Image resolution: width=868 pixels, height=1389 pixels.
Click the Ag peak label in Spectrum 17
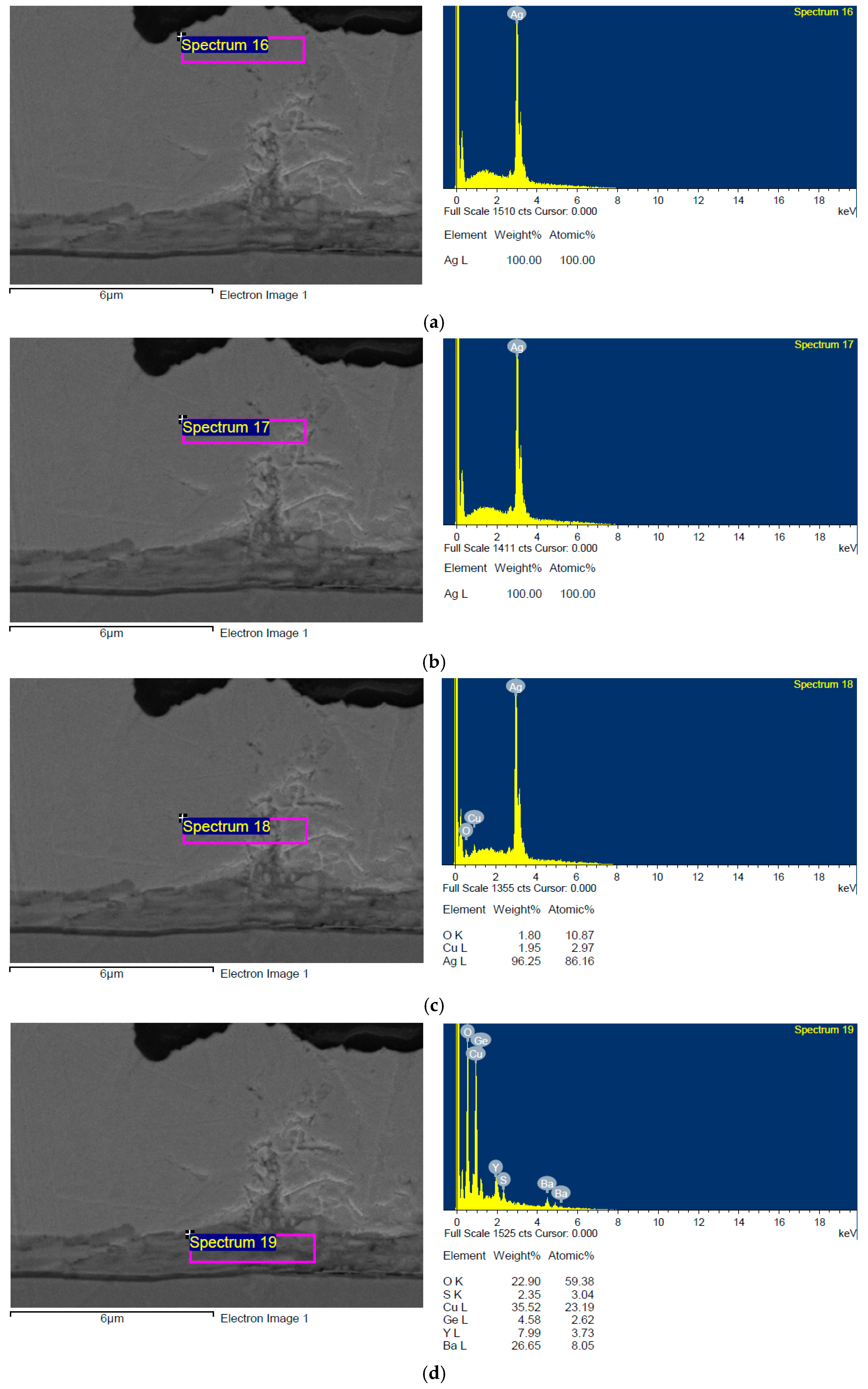click(517, 347)
